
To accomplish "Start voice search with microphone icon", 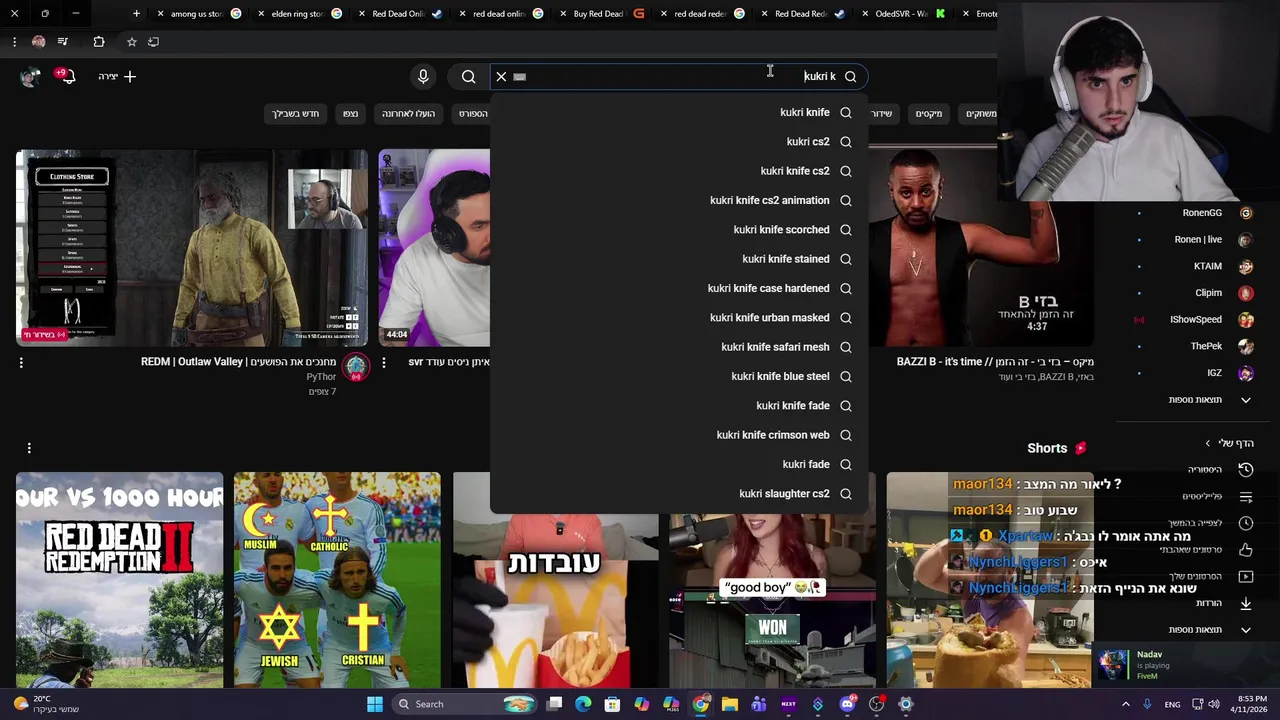I will click(x=423, y=76).
